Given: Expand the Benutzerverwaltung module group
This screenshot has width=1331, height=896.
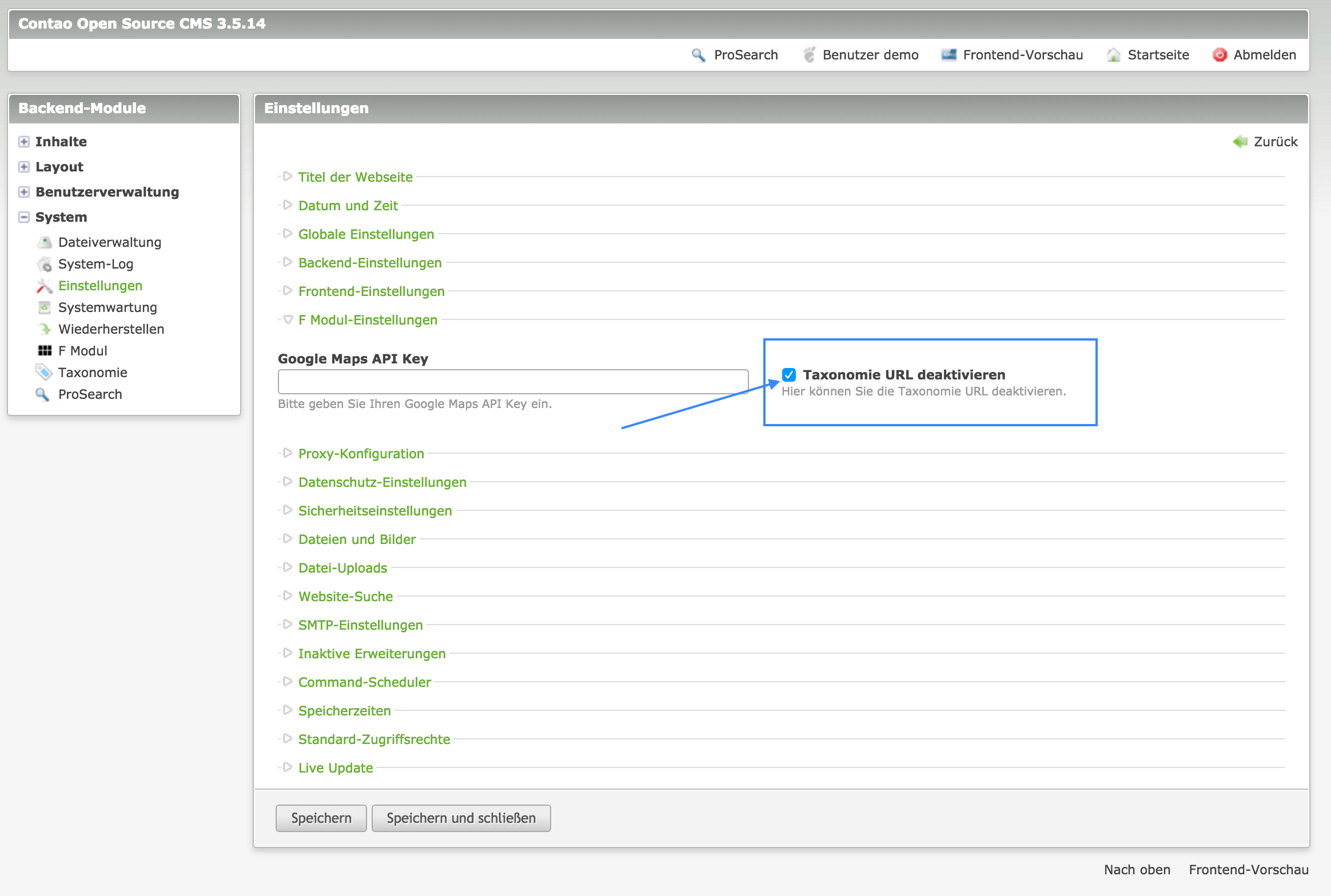Looking at the screenshot, I should pyautogui.click(x=24, y=192).
